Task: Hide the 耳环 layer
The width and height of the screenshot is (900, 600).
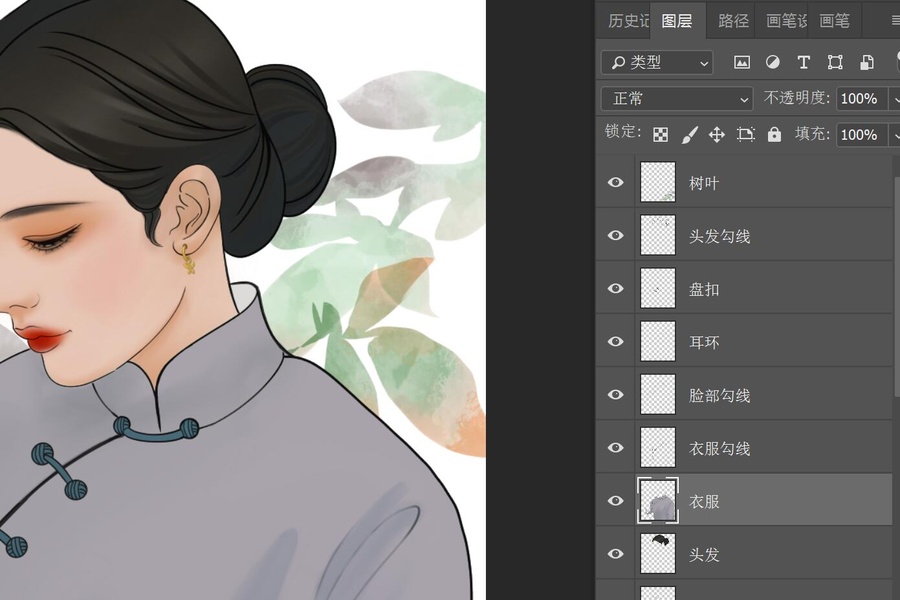Action: coord(615,342)
